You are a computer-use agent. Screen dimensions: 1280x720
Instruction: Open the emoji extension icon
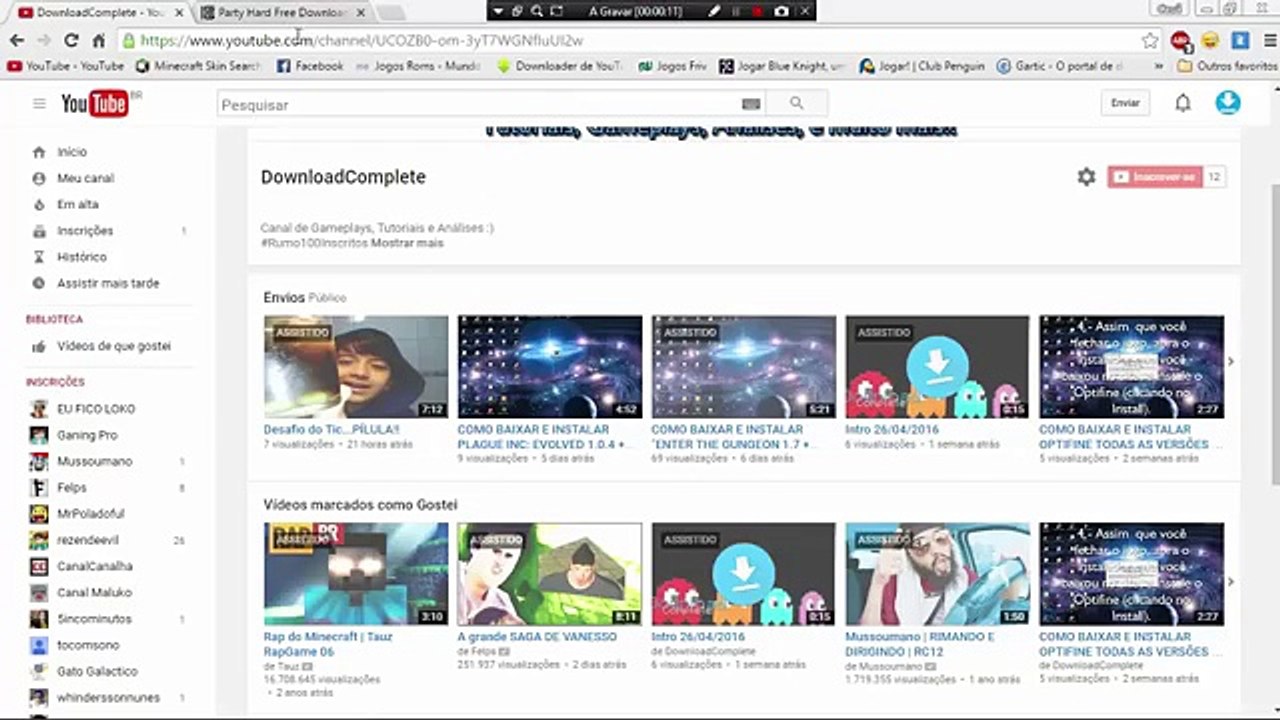click(1210, 41)
